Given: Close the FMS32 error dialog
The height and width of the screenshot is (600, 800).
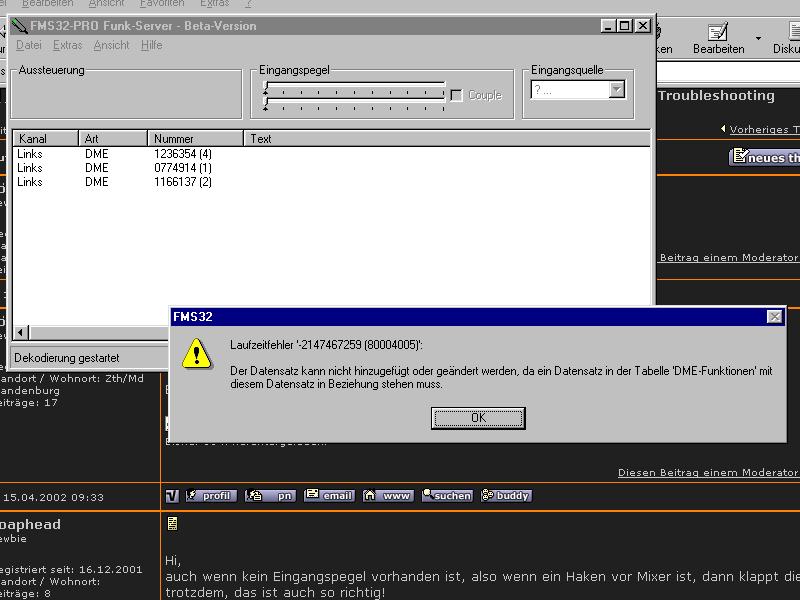Looking at the screenshot, I should coord(774,317).
